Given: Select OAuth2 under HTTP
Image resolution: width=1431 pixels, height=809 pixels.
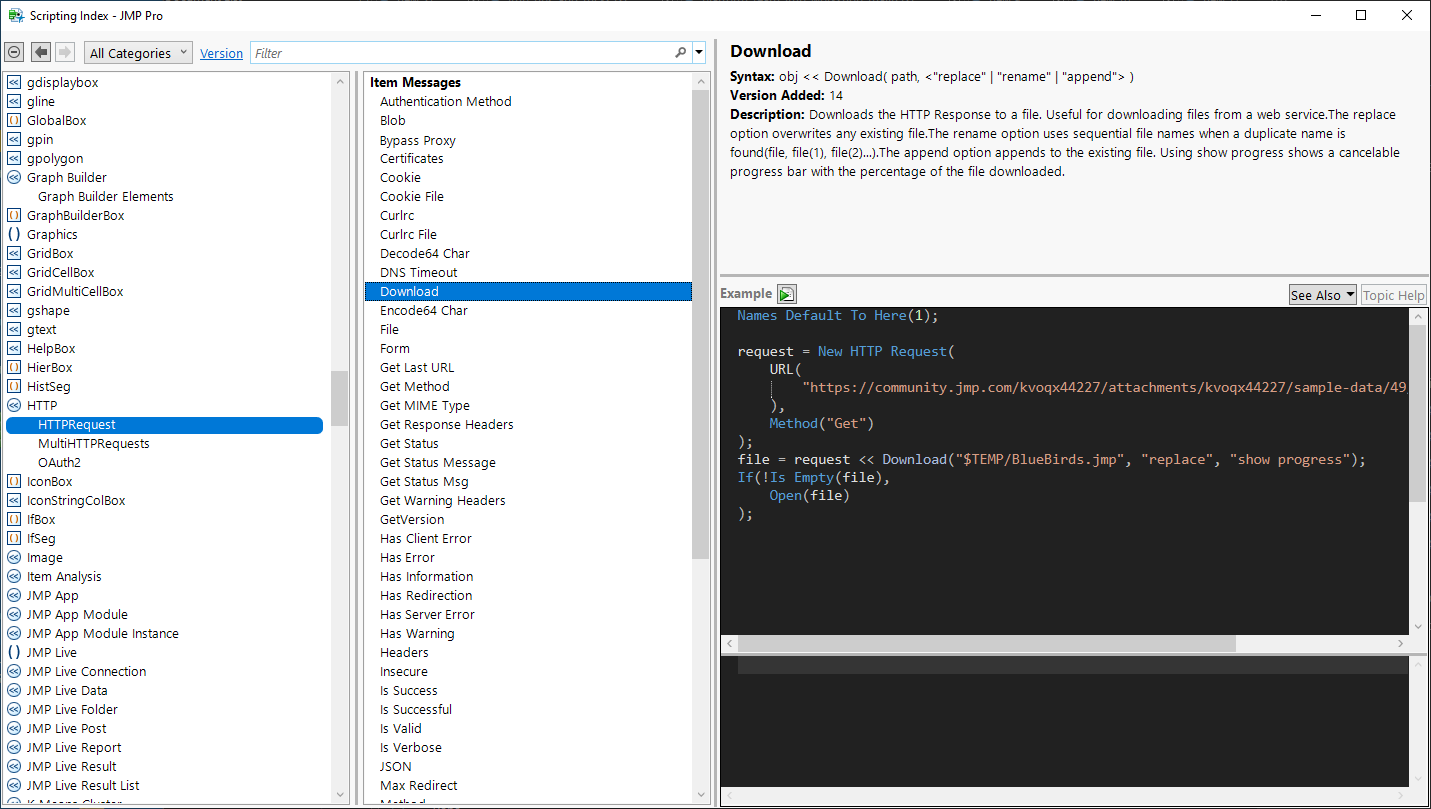Looking at the screenshot, I should pos(59,463).
